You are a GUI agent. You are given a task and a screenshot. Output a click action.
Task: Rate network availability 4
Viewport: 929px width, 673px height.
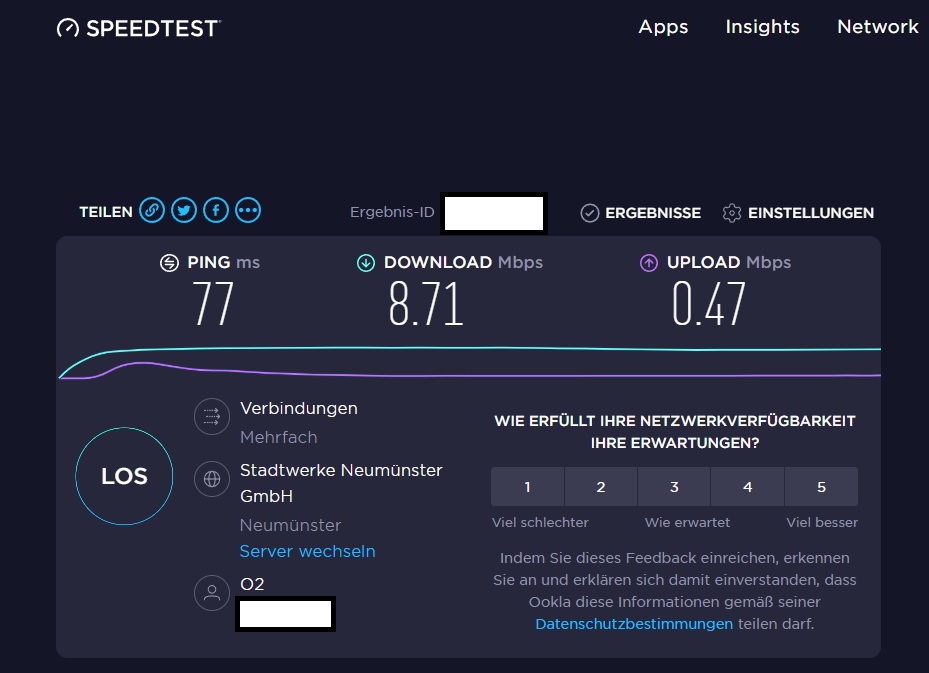pos(748,486)
